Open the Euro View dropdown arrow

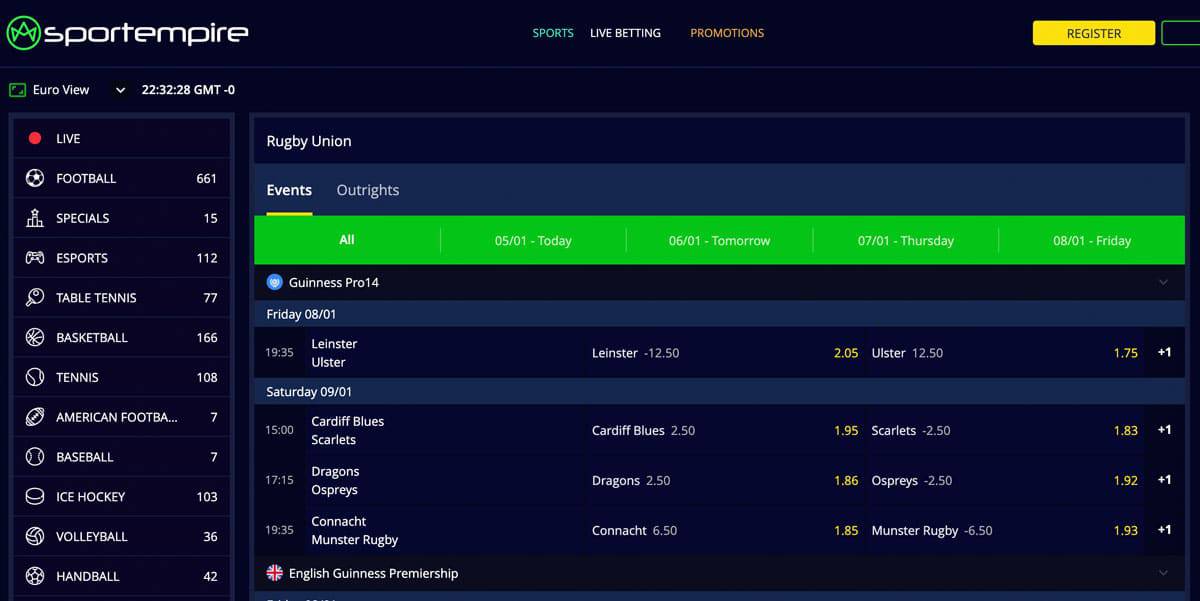coord(120,90)
